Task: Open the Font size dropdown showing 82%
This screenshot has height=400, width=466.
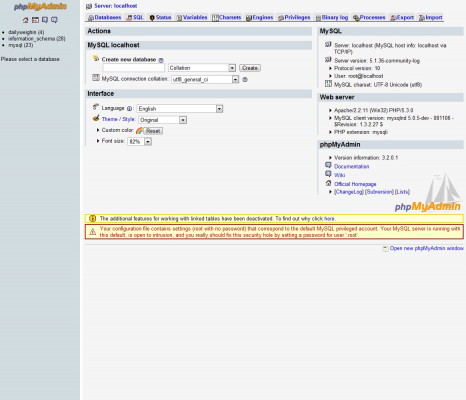Action: [x=140, y=142]
